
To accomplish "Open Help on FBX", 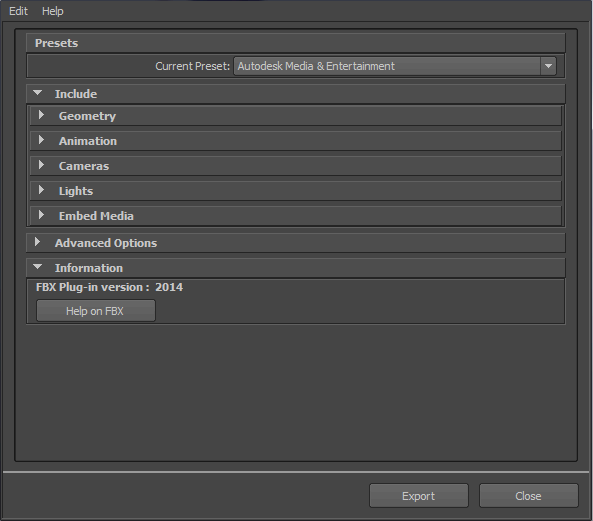I will (x=96, y=311).
